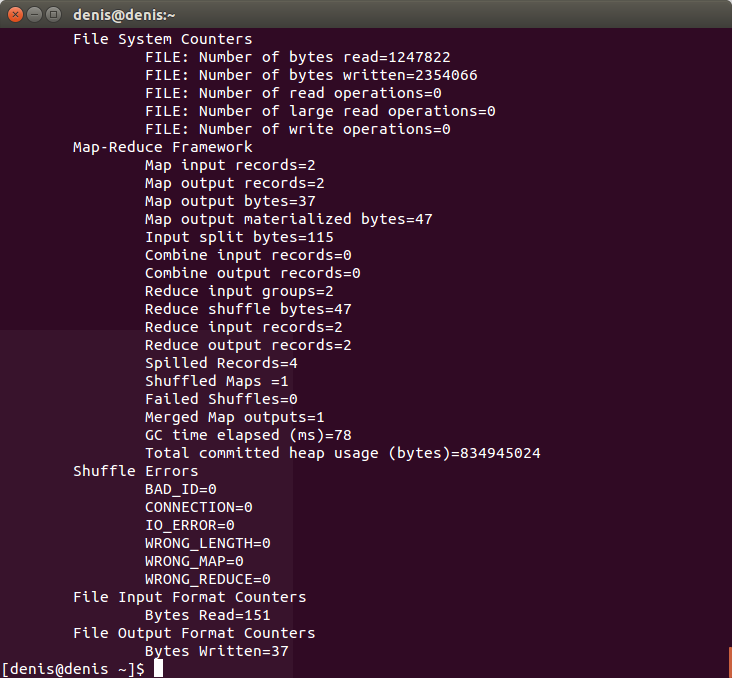Click the 'GC time elapsed (ms)=78' line
The width and height of the screenshot is (732, 678).
pyautogui.click(x=248, y=435)
